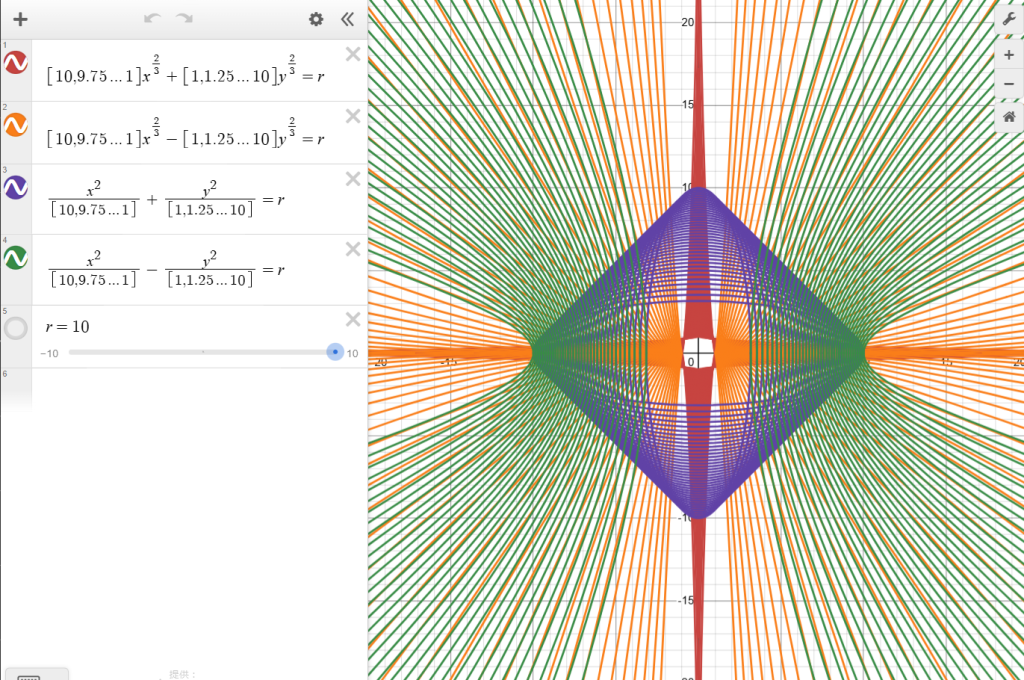The height and width of the screenshot is (680, 1024).
Task: Show the on-screen keypad
Action: coord(36,674)
